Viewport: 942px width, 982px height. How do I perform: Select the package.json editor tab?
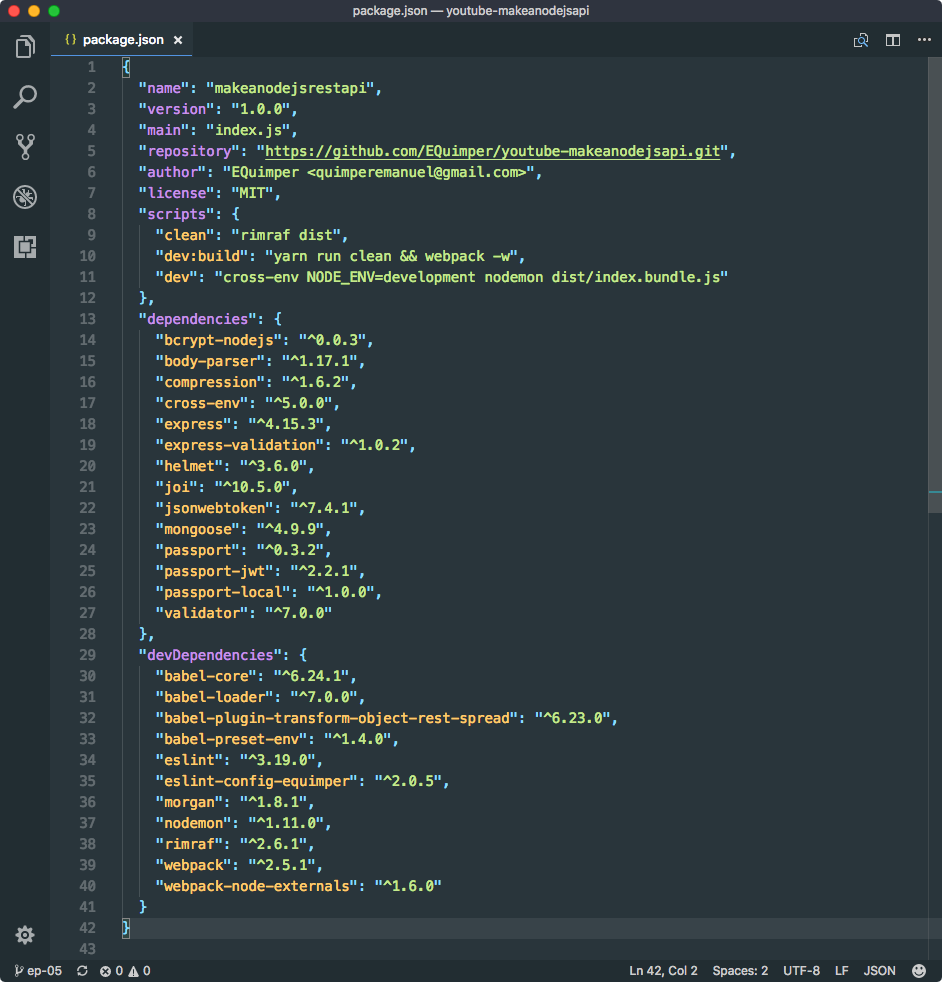122,40
